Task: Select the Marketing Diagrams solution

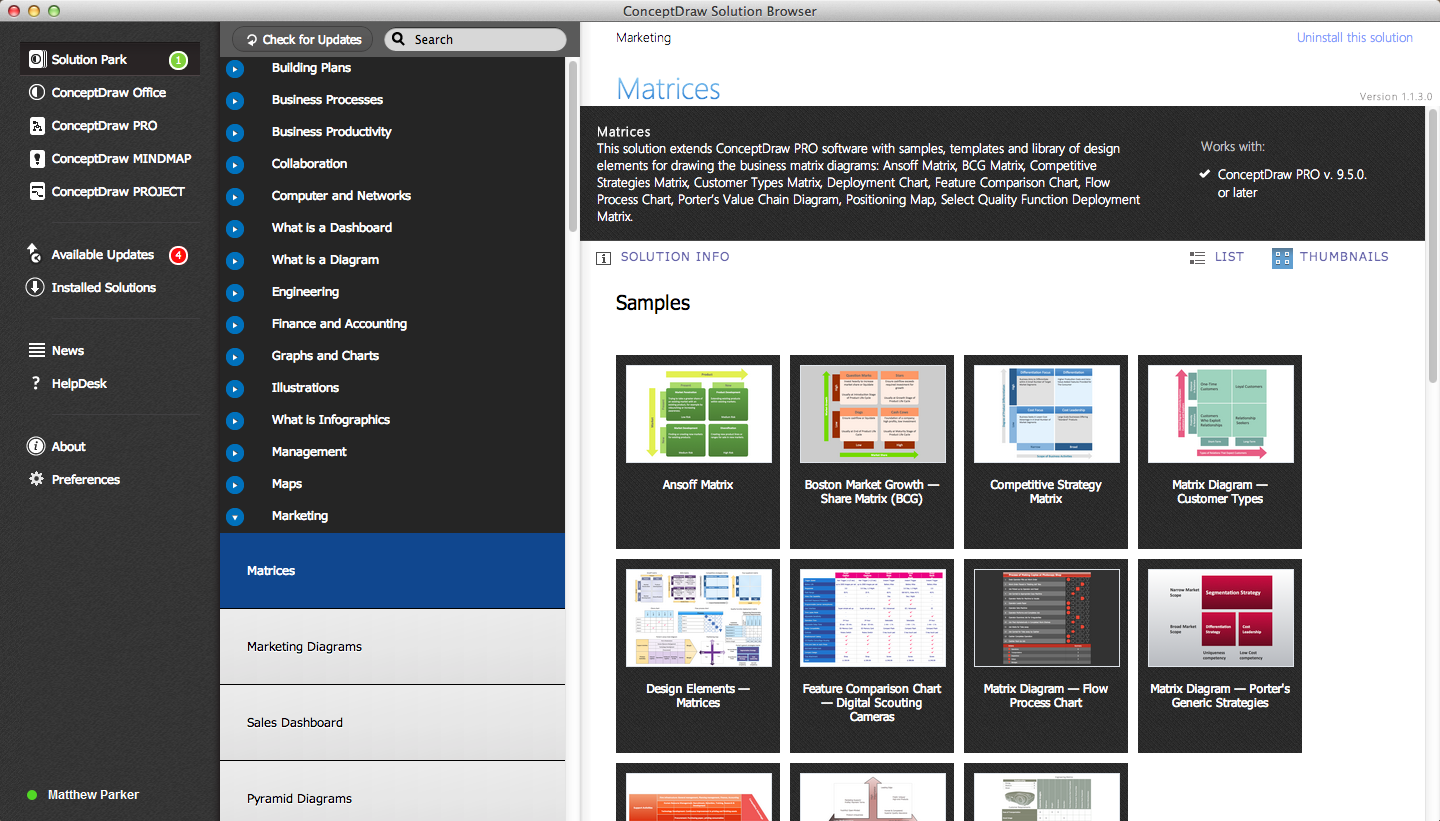Action: point(392,647)
